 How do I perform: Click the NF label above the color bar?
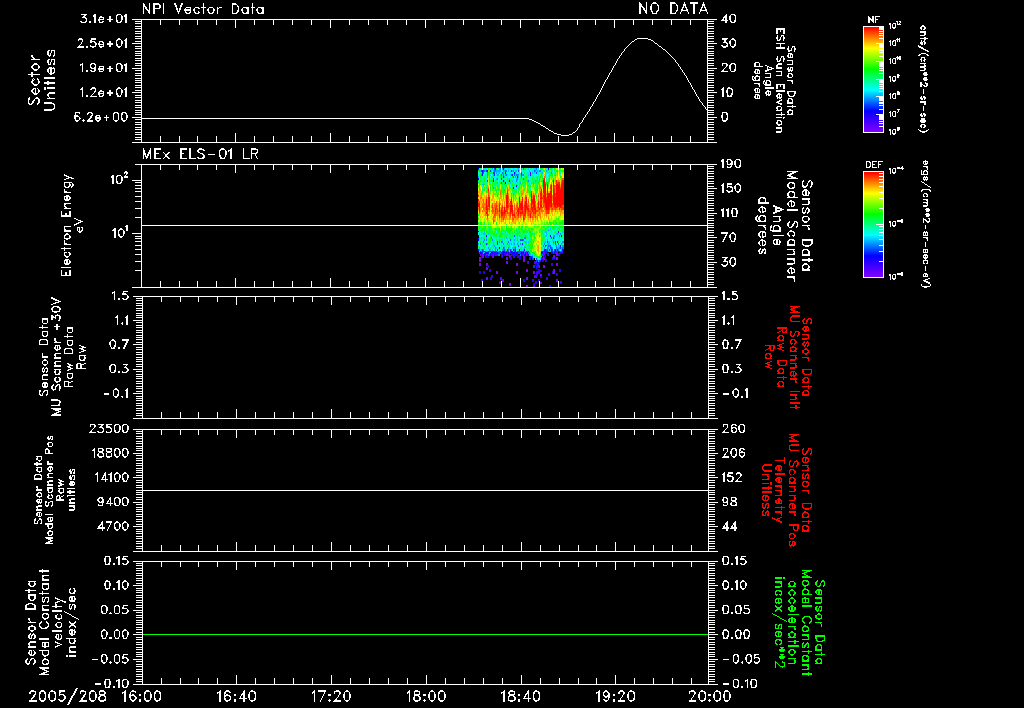pyautogui.click(x=874, y=20)
